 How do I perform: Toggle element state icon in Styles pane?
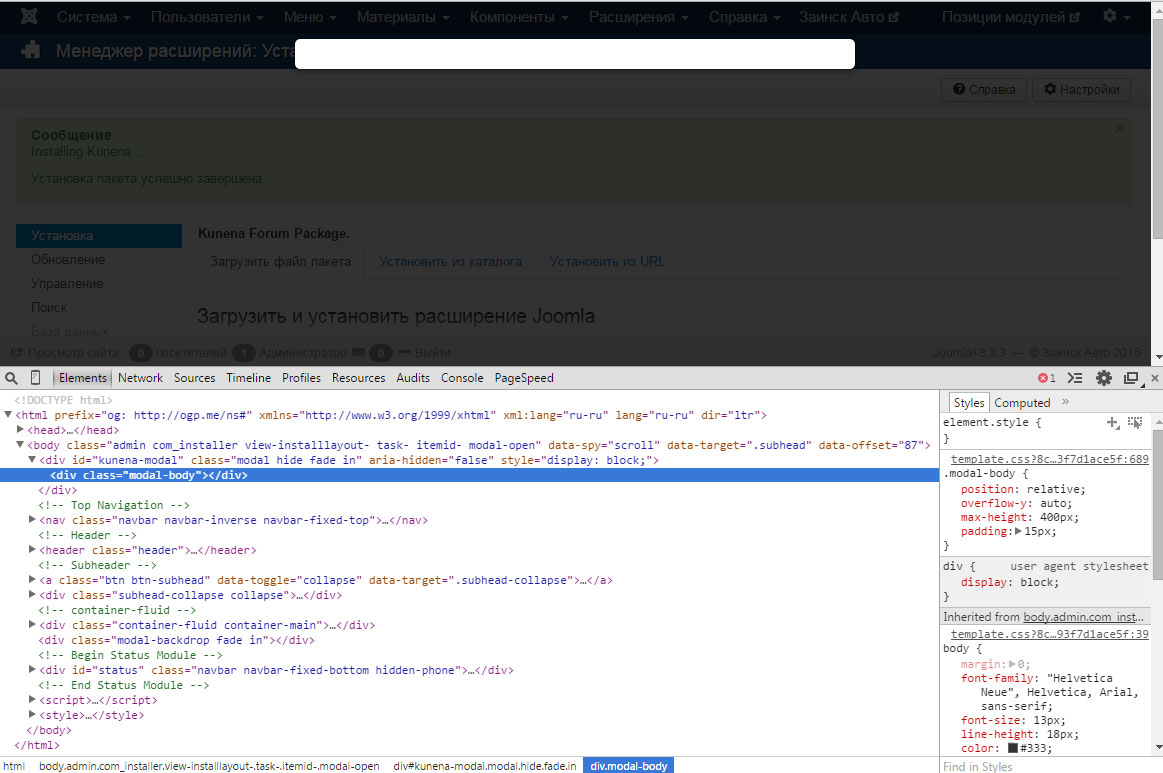point(1135,423)
